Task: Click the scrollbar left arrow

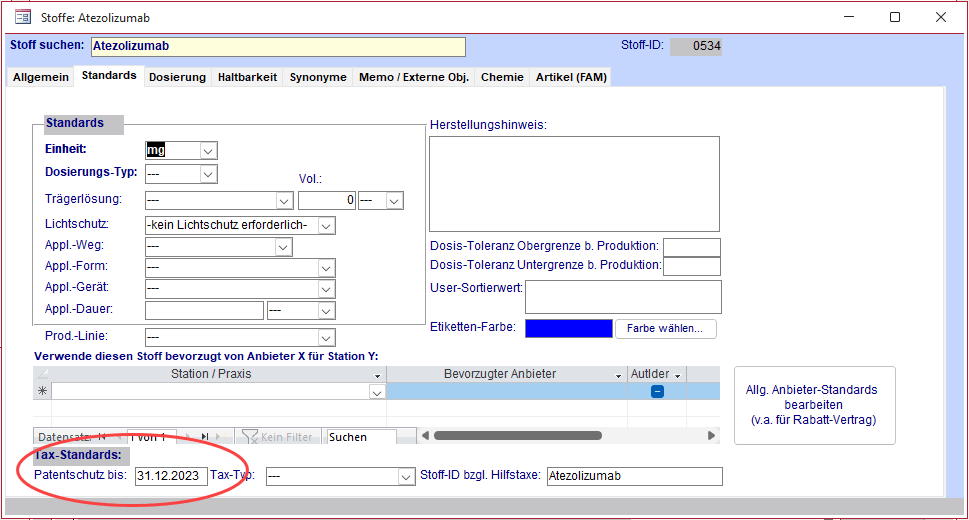Action: pos(425,436)
